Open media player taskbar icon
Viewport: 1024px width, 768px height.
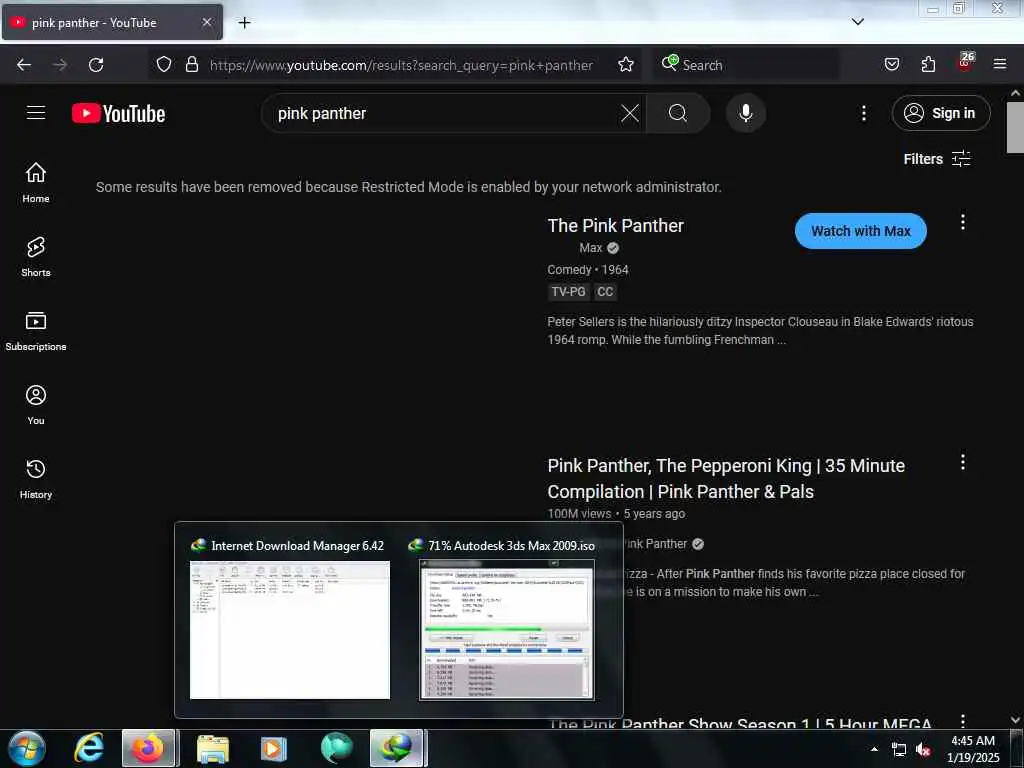[x=273, y=748]
